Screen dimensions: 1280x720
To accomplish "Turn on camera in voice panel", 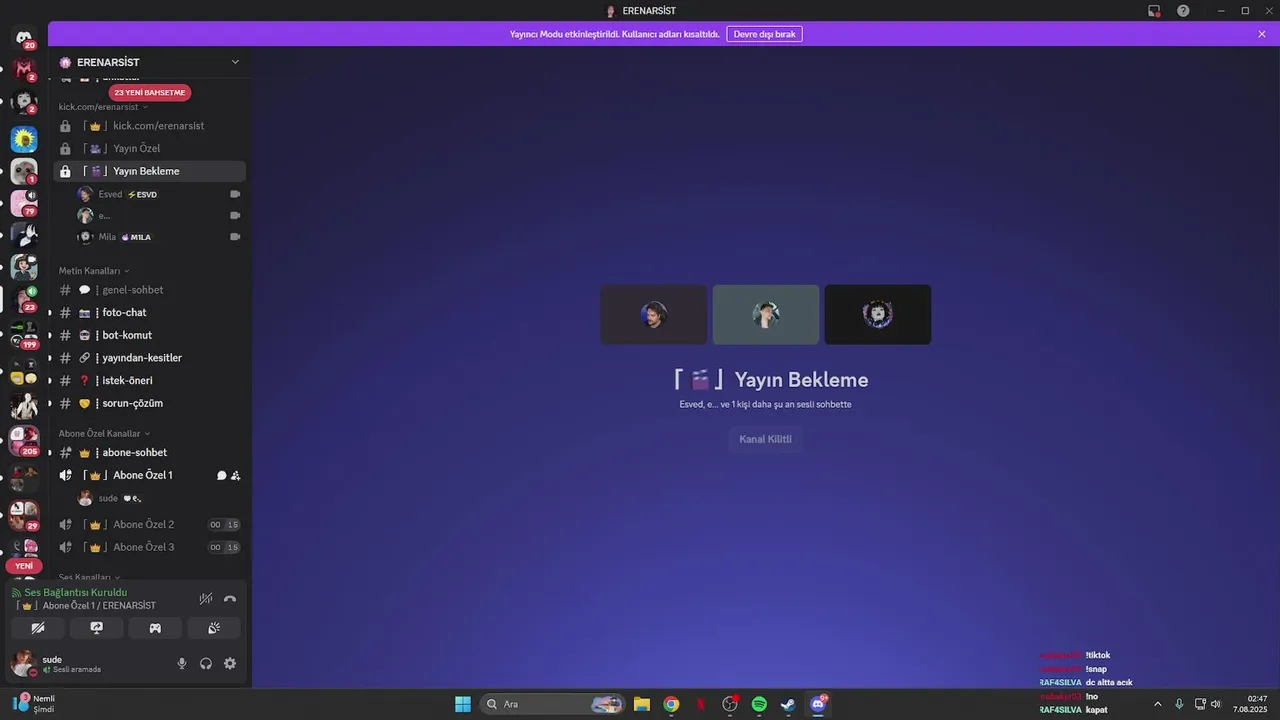I will 38,628.
